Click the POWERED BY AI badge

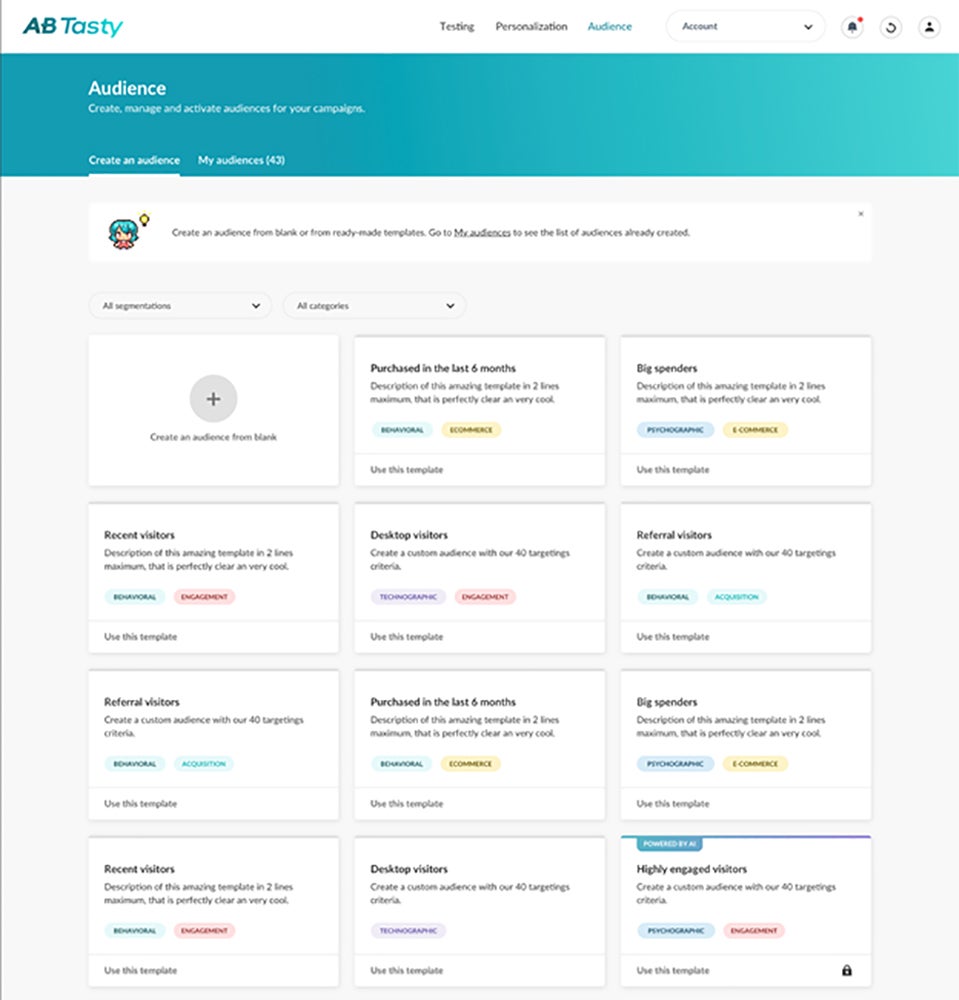coord(670,844)
